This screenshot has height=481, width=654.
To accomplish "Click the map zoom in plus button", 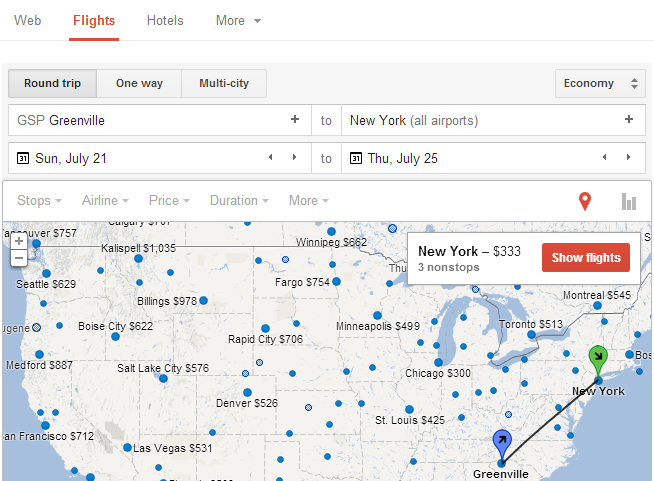I will [19, 241].
